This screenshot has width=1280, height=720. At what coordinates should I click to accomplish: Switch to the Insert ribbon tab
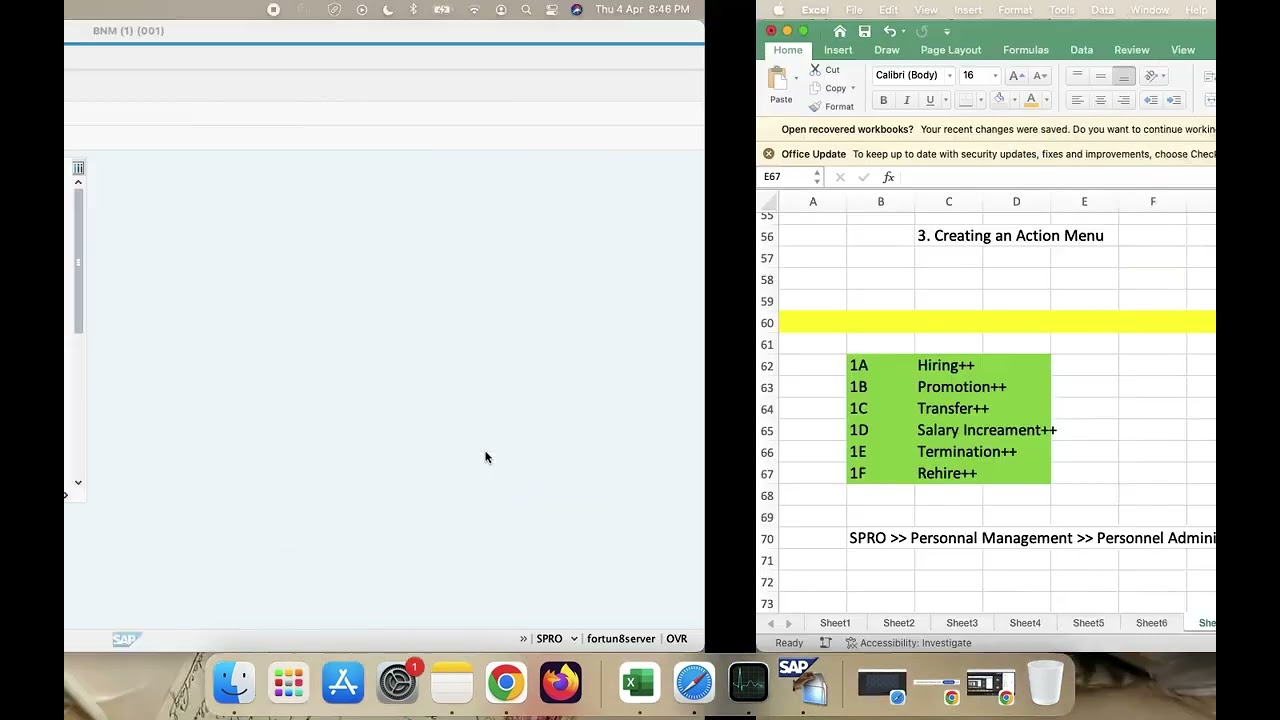coord(838,50)
